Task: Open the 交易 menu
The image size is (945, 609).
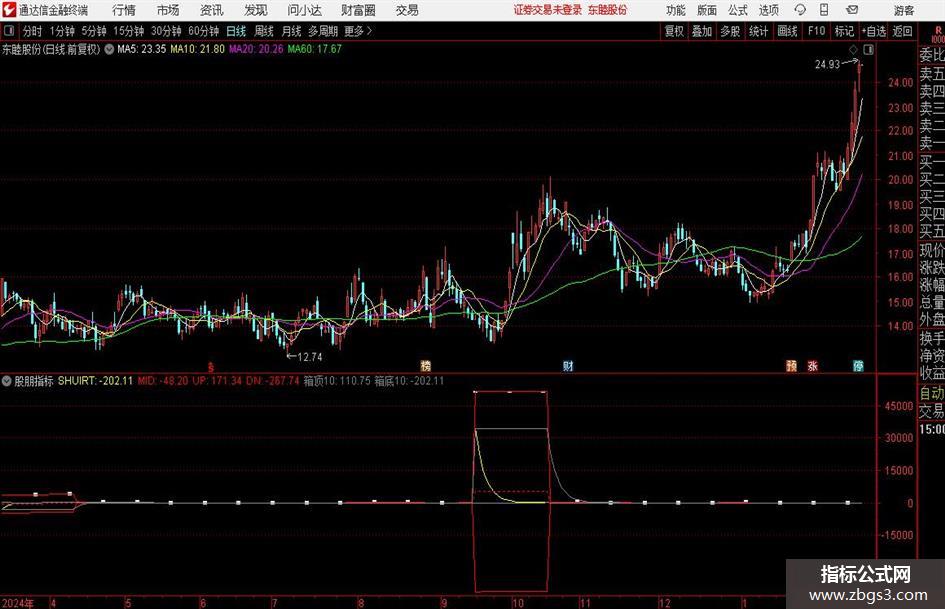Action: pos(407,10)
